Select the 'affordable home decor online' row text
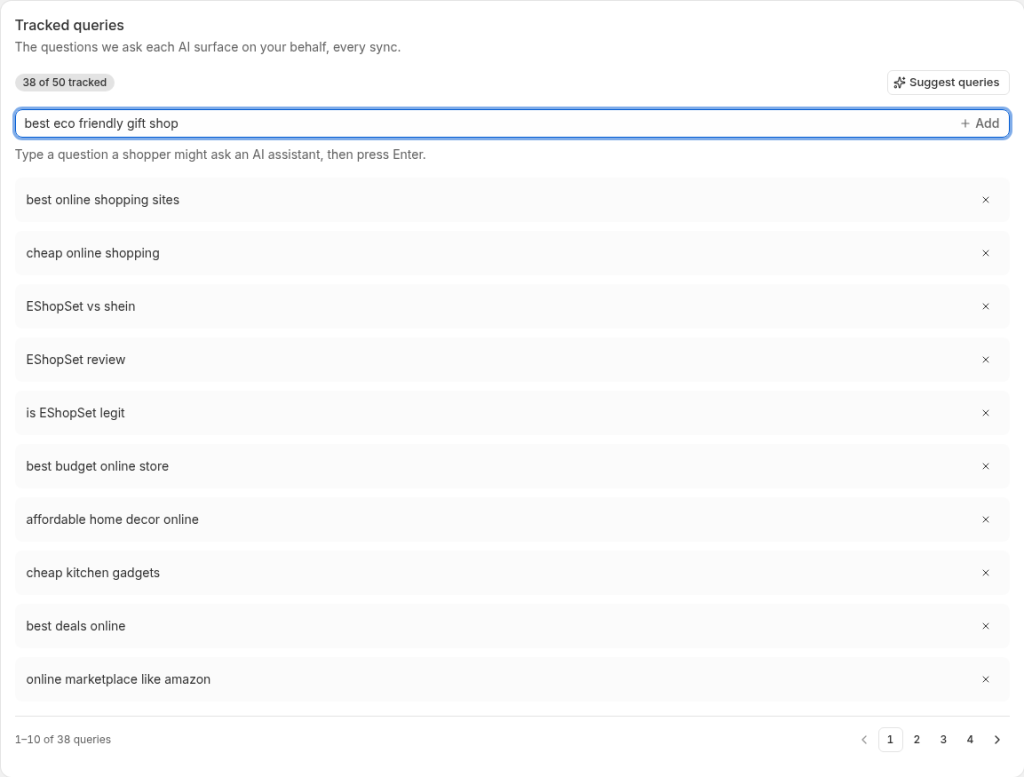This screenshot has width=1024, height=777. click(x=112, y=520)
